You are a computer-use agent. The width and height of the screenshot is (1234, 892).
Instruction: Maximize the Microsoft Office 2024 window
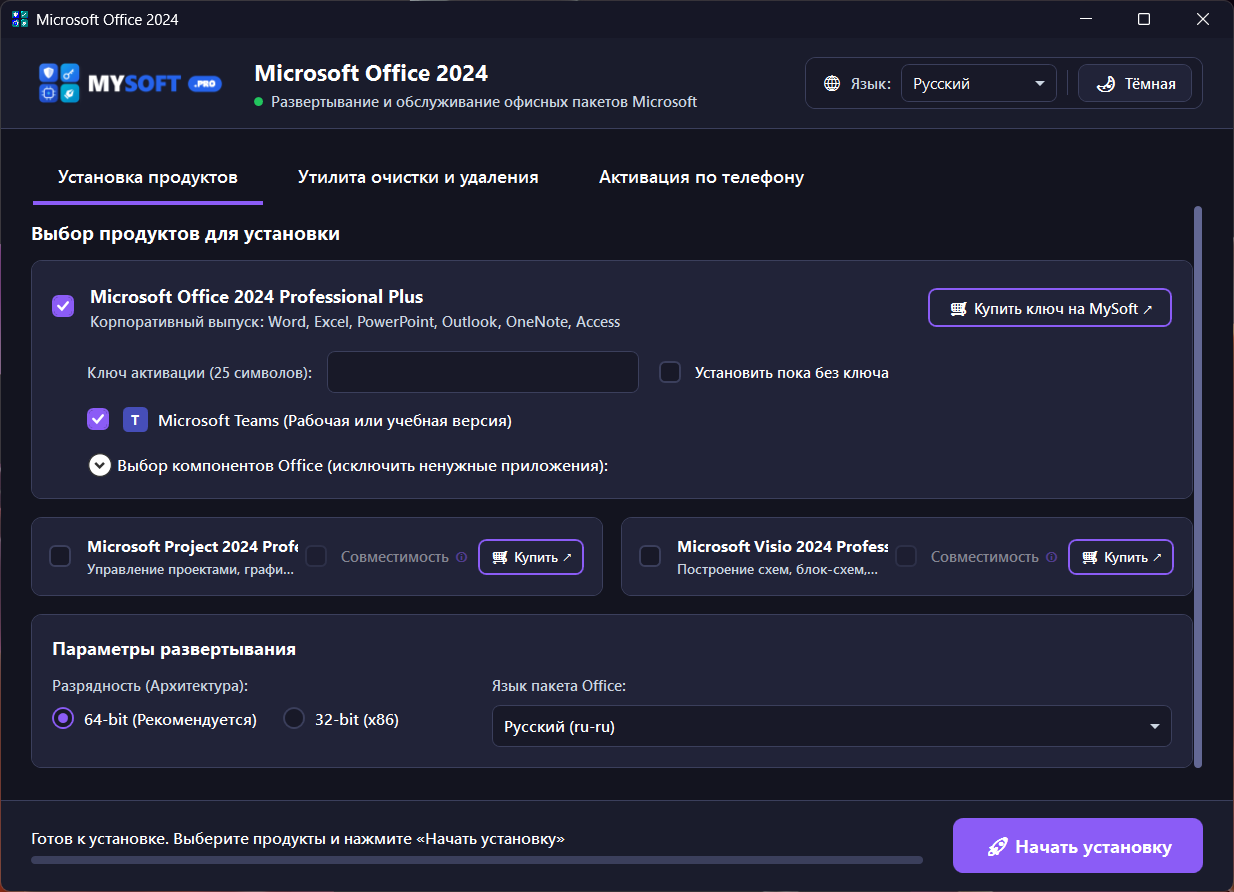coord(1144,19)
